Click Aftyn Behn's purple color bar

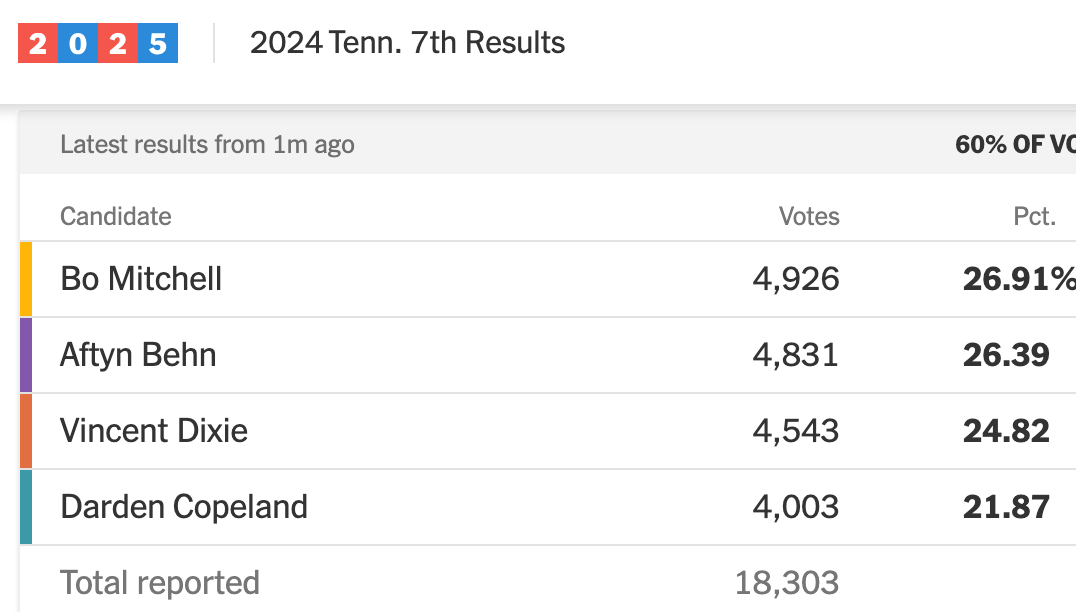click(x=26, y=355)
